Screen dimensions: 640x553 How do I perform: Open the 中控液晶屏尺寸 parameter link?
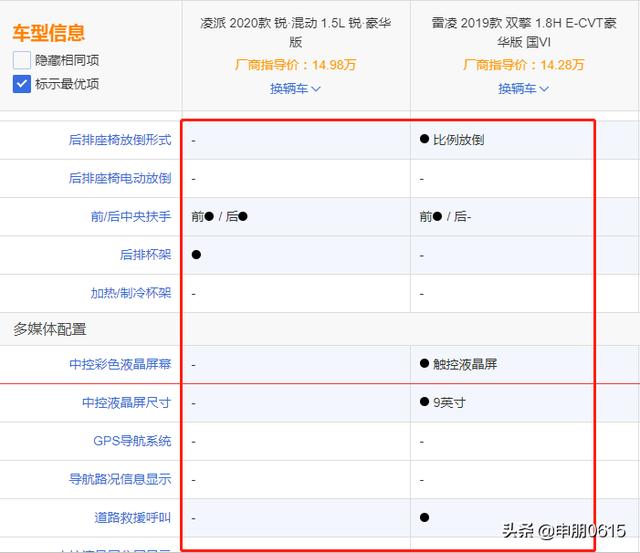tap(126, 403)
